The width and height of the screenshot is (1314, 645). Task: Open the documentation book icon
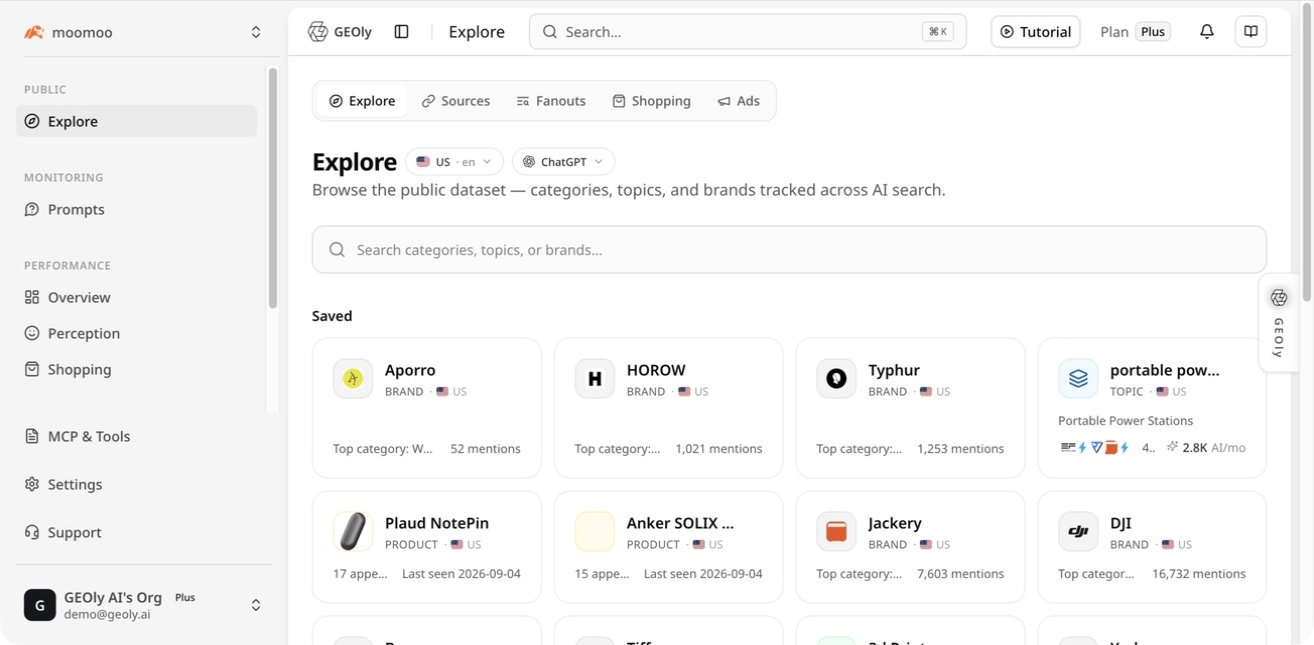1251,32
